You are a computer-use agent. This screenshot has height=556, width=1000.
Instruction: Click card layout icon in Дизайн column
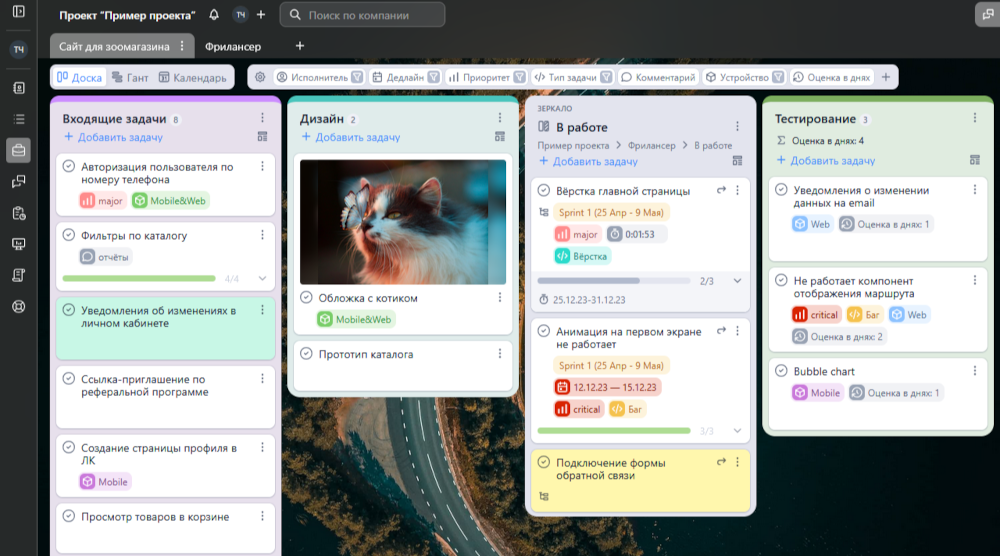[x=500, y=136]
